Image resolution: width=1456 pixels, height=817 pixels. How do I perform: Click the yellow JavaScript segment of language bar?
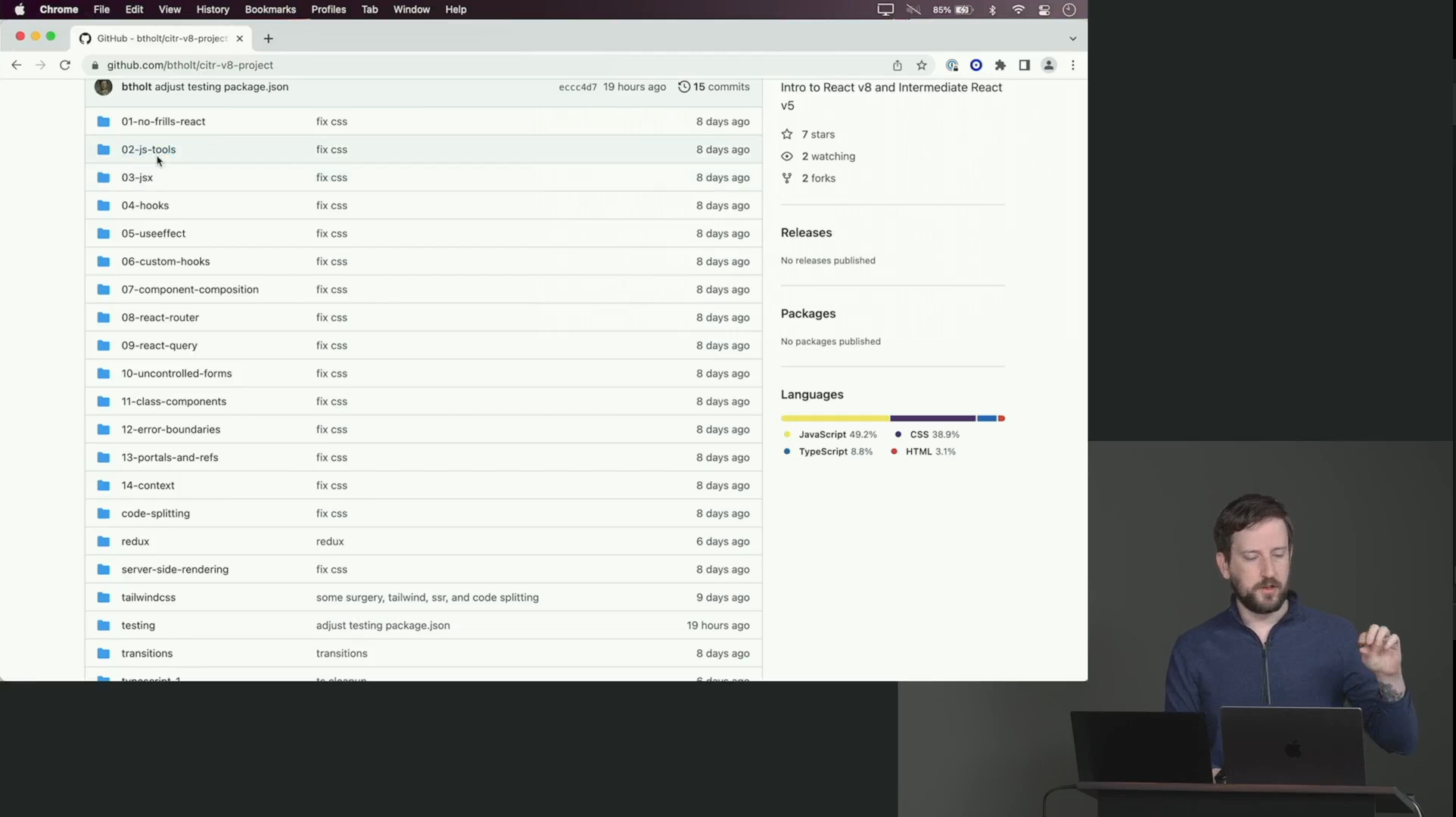click(x=835, y=418)
